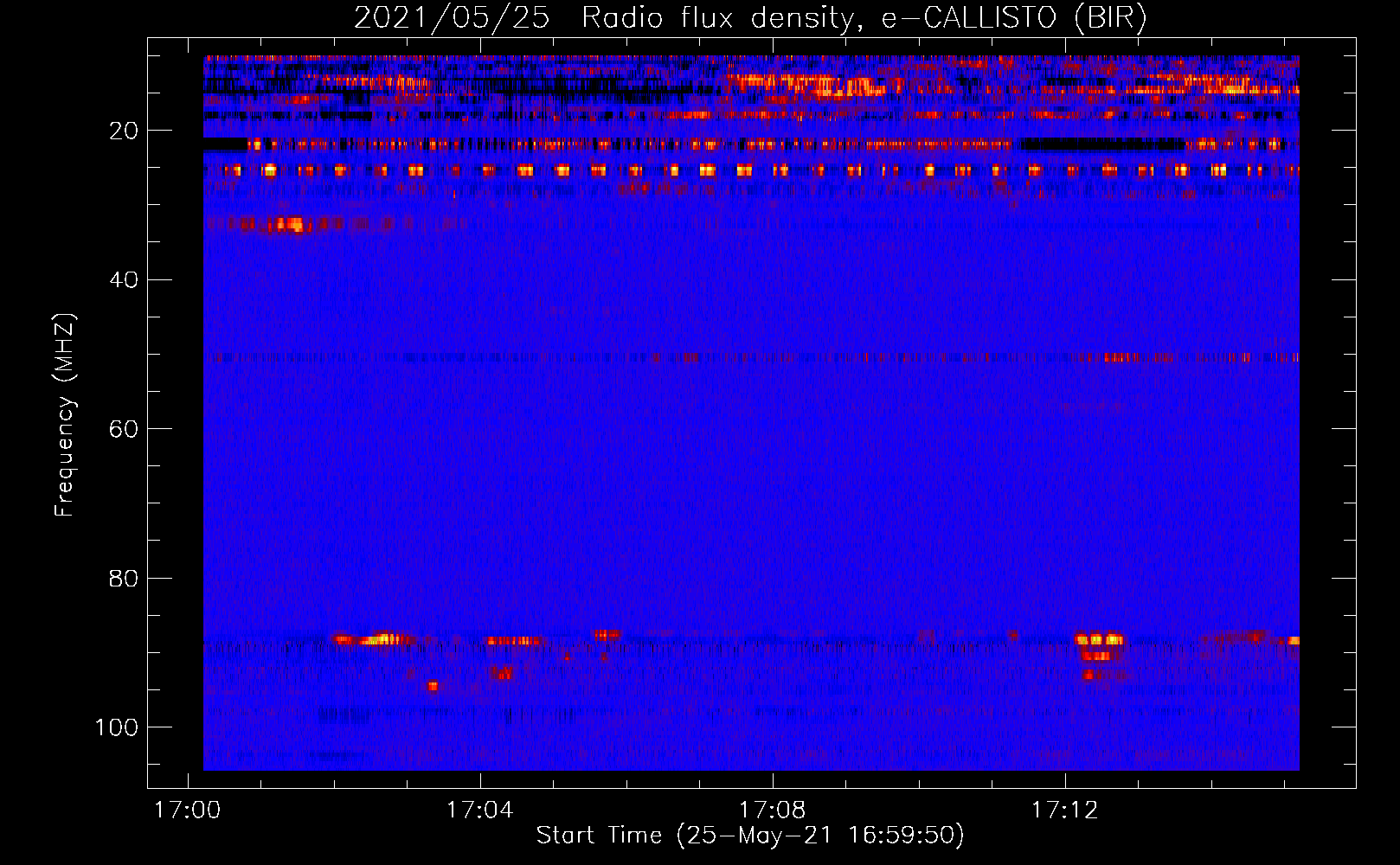Click the '100' frequency tick label
The width and height of the screenshot is (1400, 865).
pyautogui.click(x=117, y=727)
